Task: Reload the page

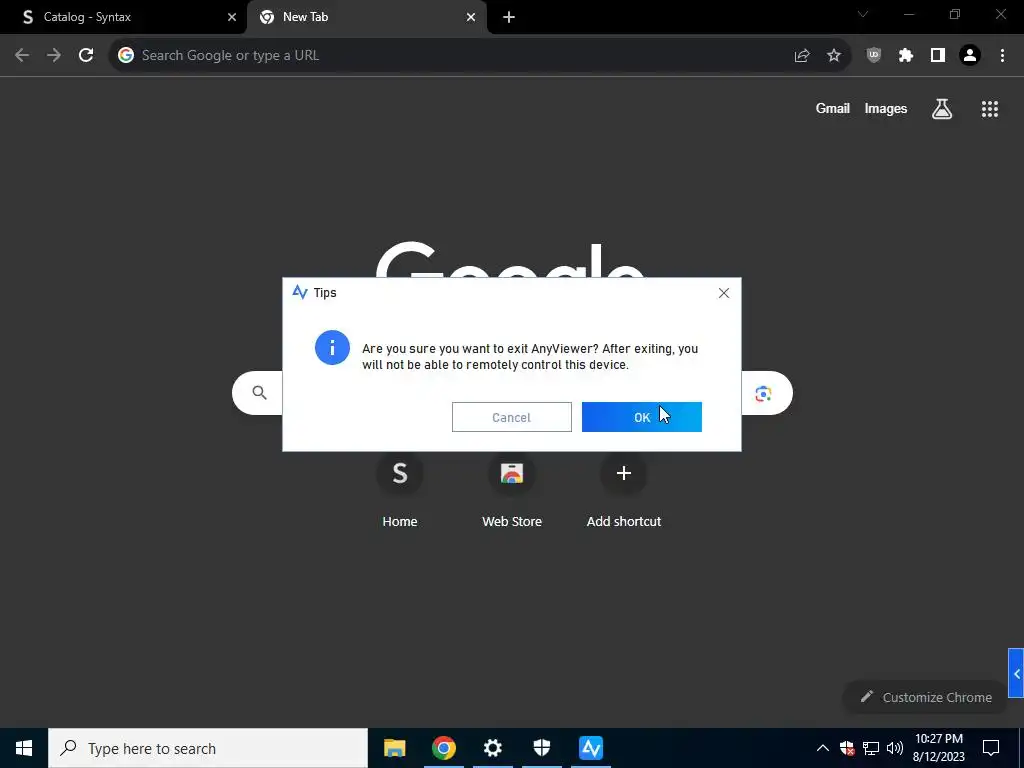Action: click(x=86, y=56)
